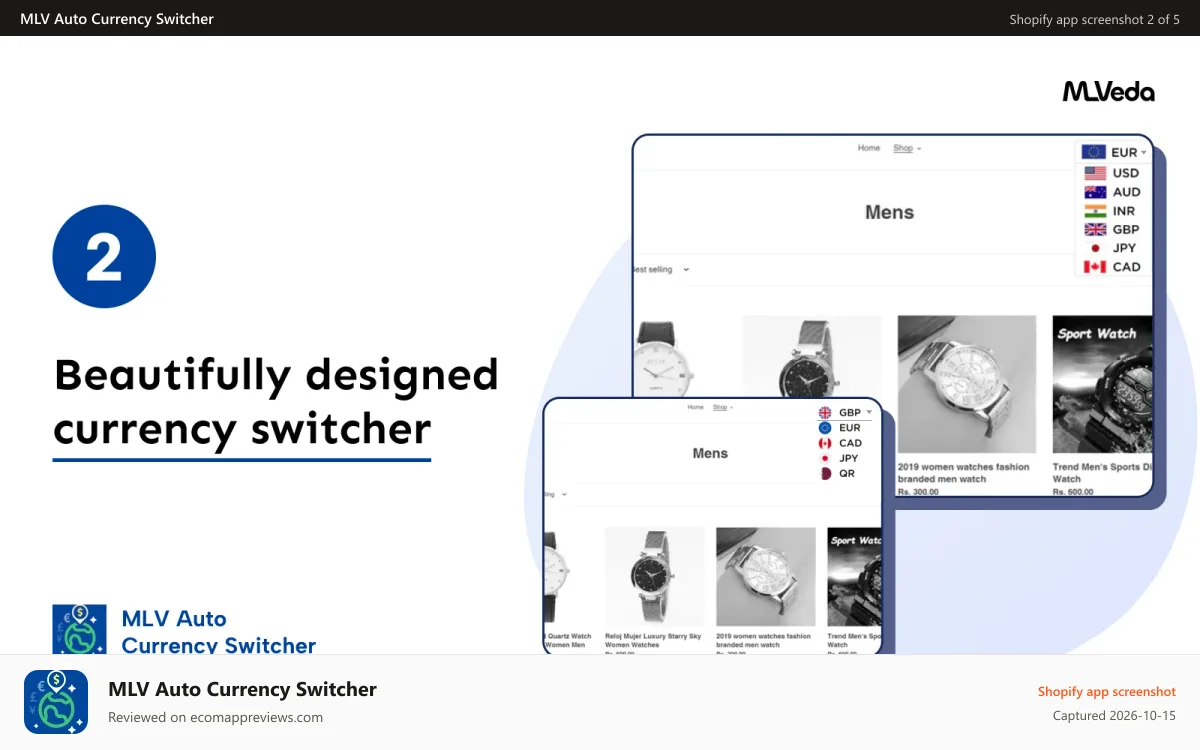Pick the INR Indian flag option
Screen dimensions: 1200x750
pos(1111,211)
